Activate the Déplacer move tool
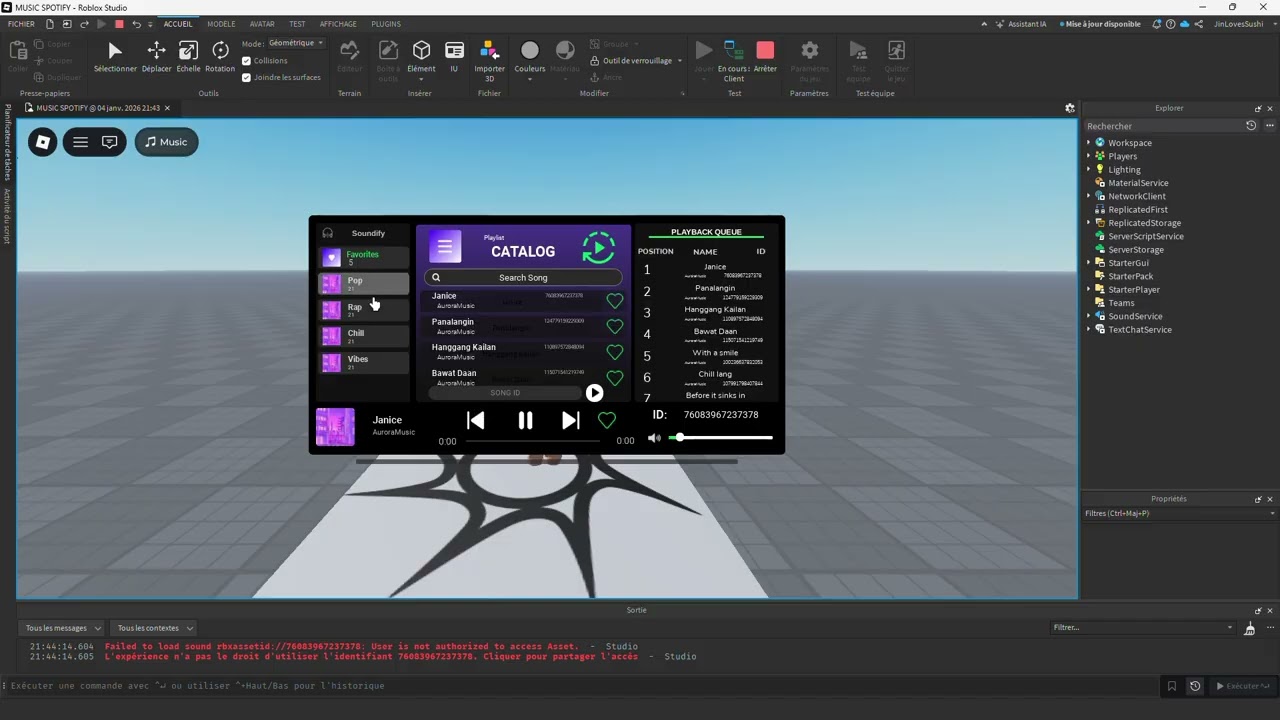 [x=156, y=57]
